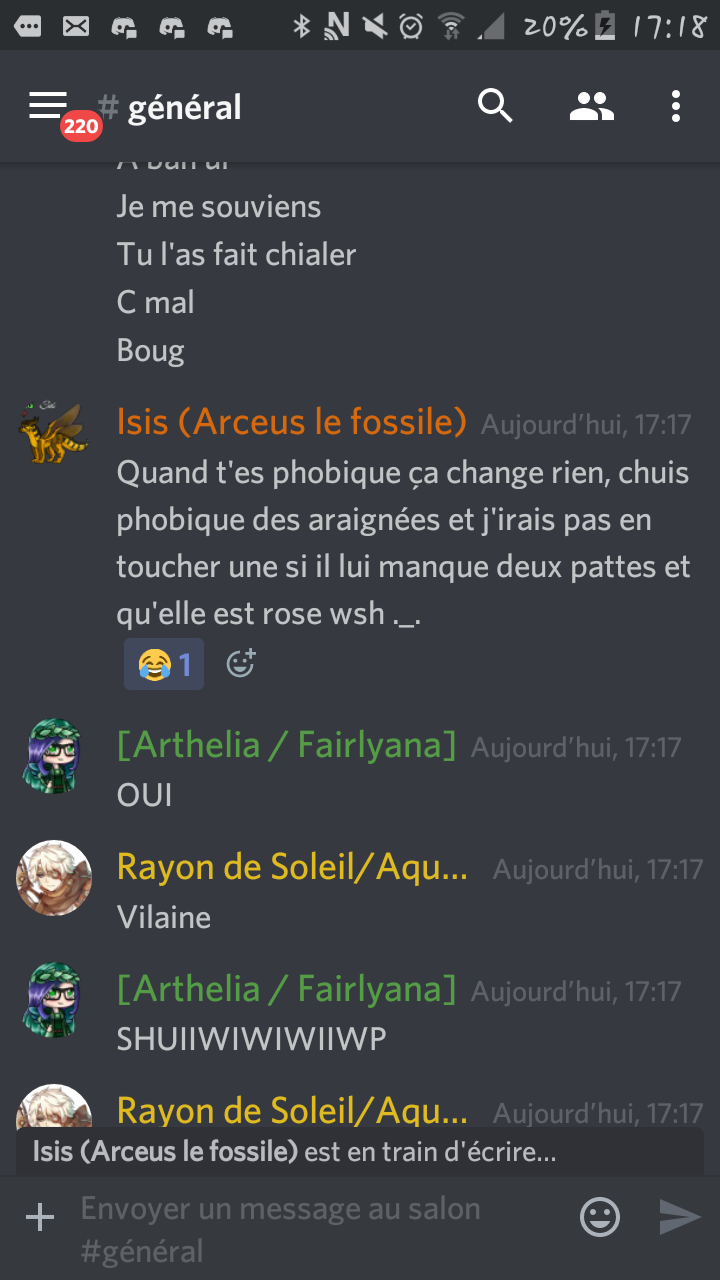The width and height of the screenshot is (720, 1280).
Task: Open the emoji picker smiley
Action: click(600, 1217)
